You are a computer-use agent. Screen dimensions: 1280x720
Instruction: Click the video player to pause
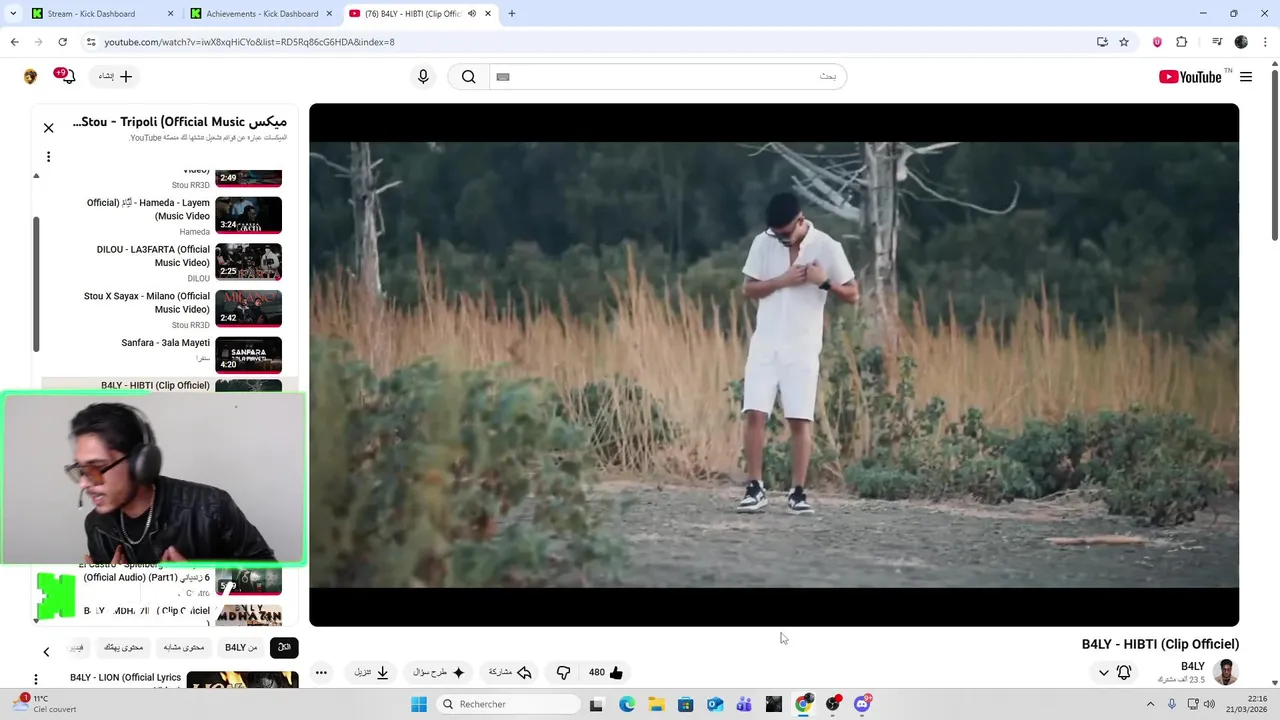774,365
